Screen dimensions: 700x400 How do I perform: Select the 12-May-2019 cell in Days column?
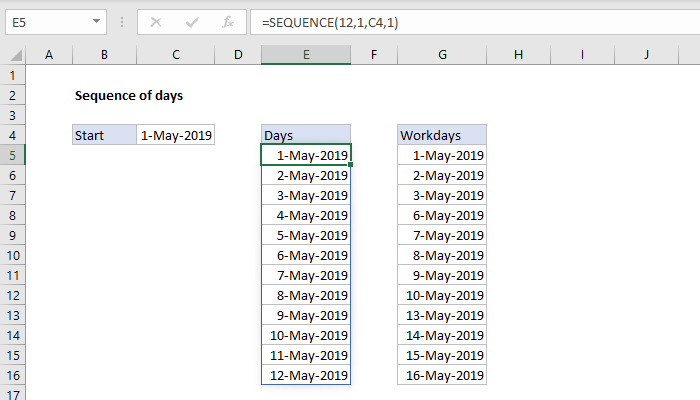306,375
